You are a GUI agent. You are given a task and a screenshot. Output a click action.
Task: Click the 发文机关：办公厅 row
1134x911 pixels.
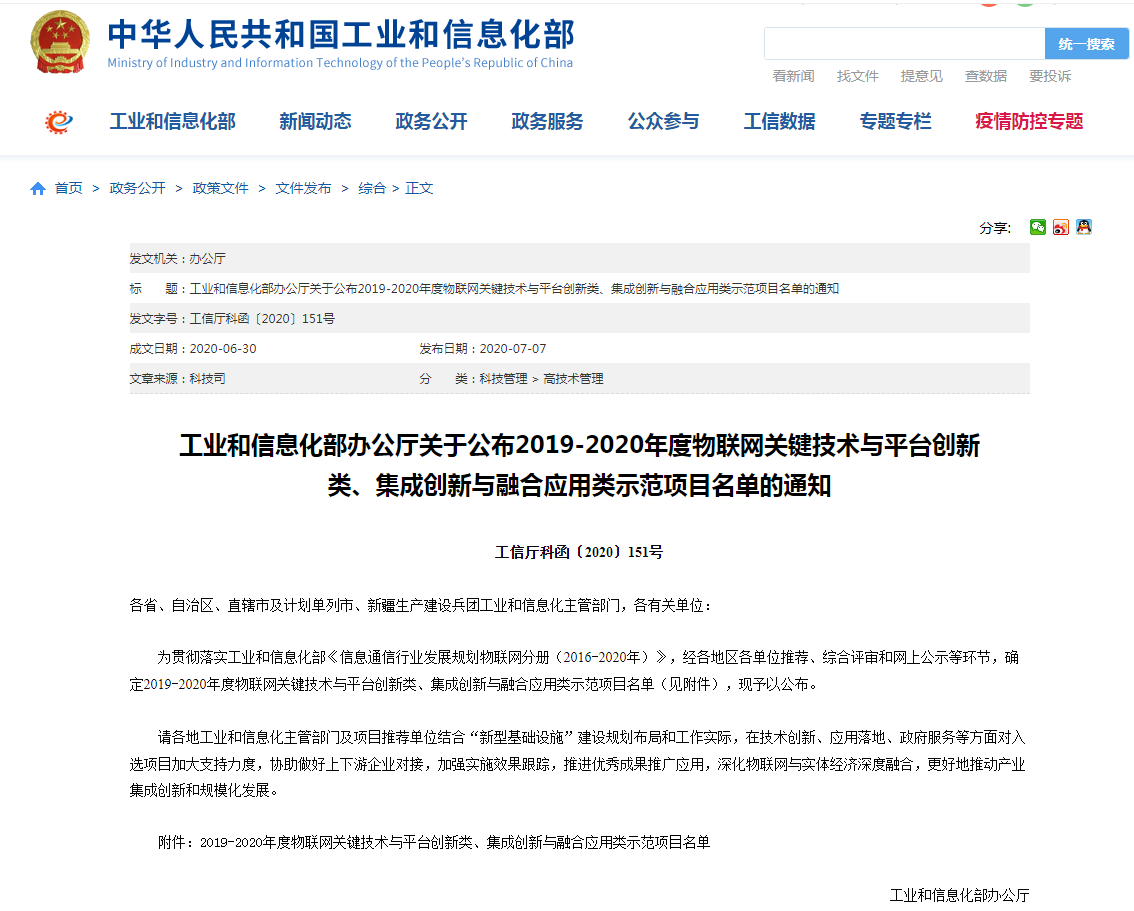tap(579, 258)
